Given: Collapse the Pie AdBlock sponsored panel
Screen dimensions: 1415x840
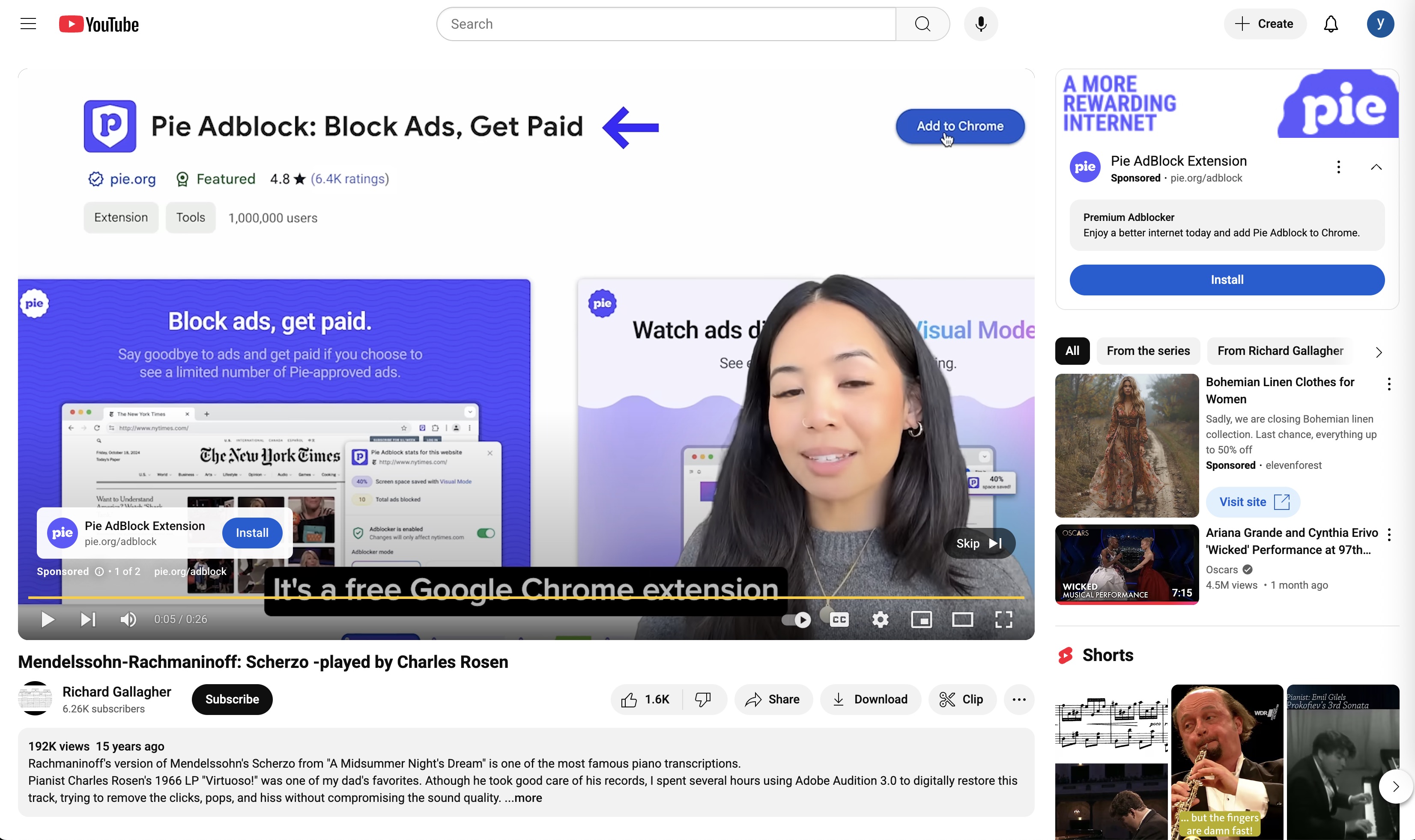Looking at the screenshot, I should (1376, 167).
